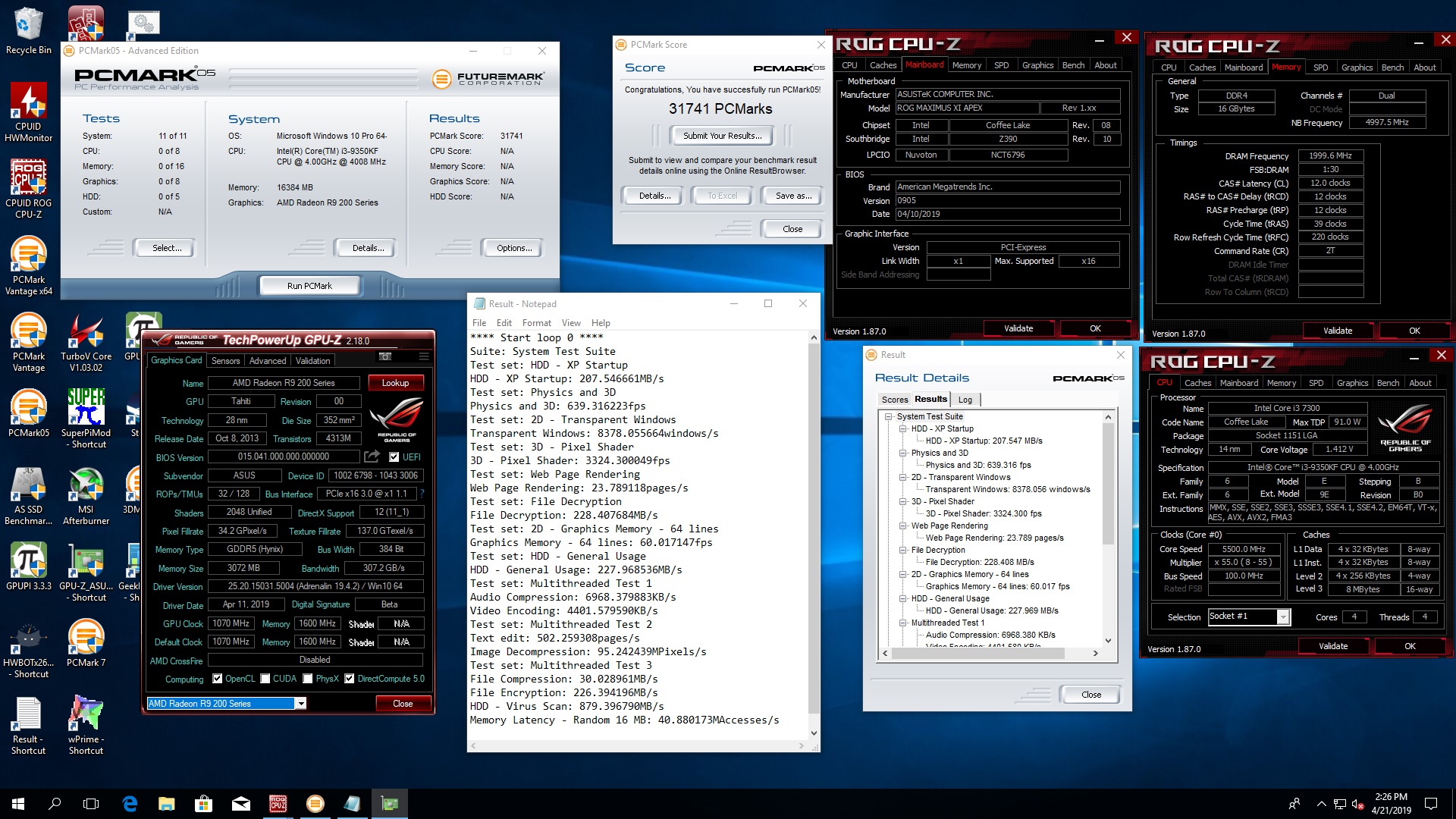Click Result Details vertical scrollbar thumb
Screen dimensions: 1456x819
pos(1108,484)
